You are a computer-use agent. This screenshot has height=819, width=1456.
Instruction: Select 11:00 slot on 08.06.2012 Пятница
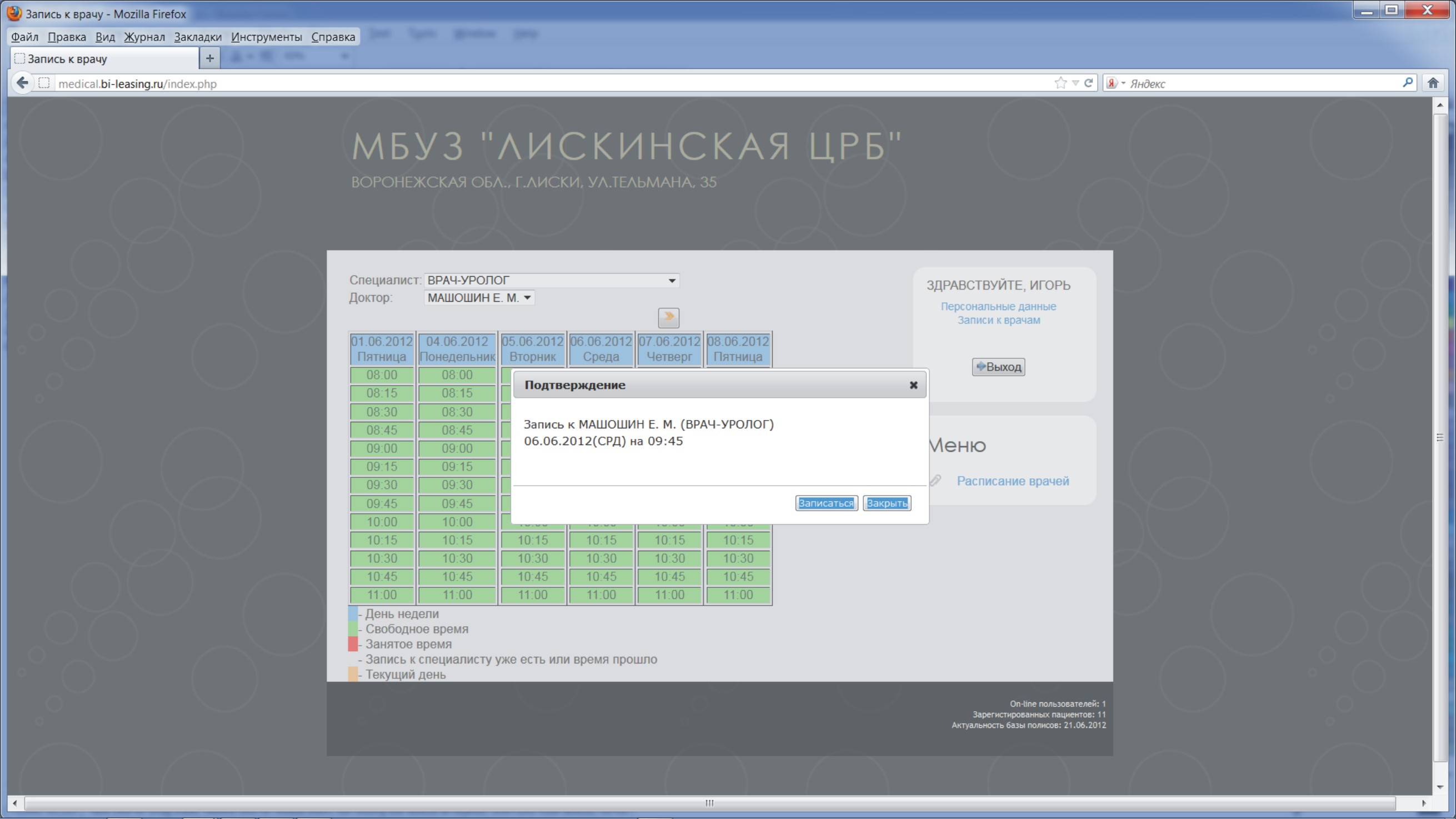pyautogui.click(x=738, y=595)
